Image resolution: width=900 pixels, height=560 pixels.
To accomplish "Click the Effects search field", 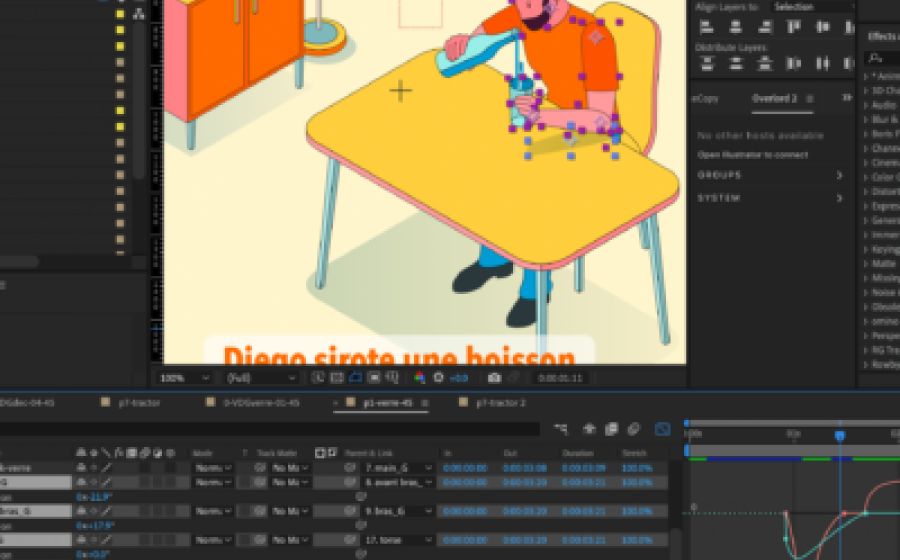I will pos(883,58).
